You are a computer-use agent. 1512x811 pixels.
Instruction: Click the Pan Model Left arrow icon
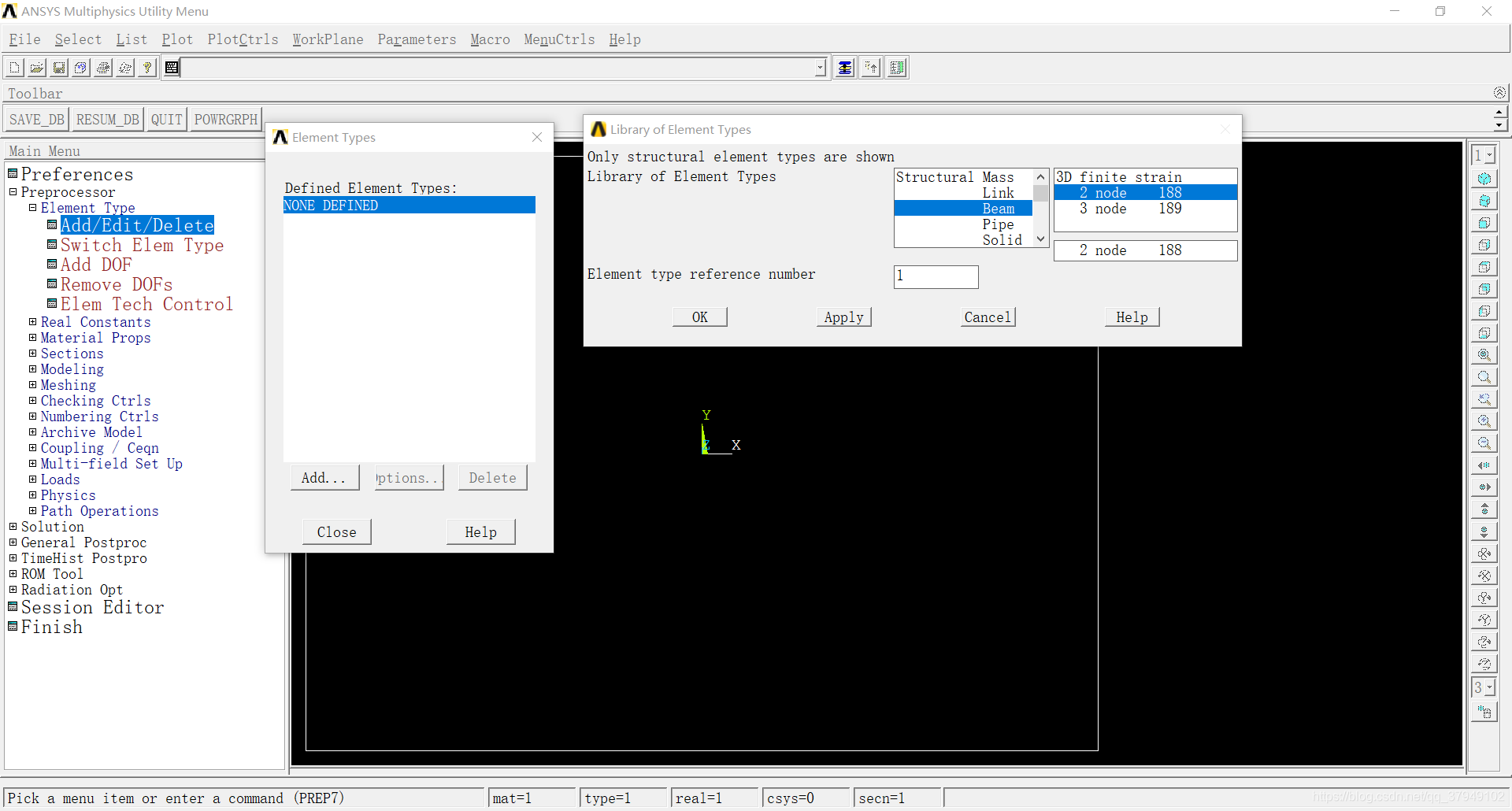tap(1484, 465)
